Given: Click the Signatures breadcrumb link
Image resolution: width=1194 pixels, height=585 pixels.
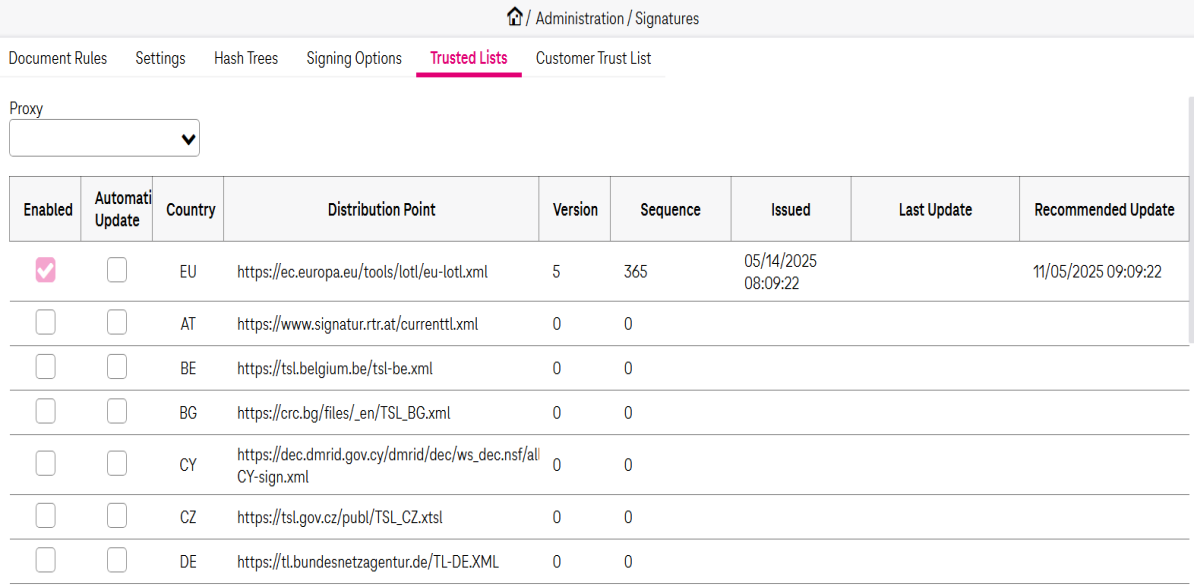Looking at the screenshot, I should point(666,18).
